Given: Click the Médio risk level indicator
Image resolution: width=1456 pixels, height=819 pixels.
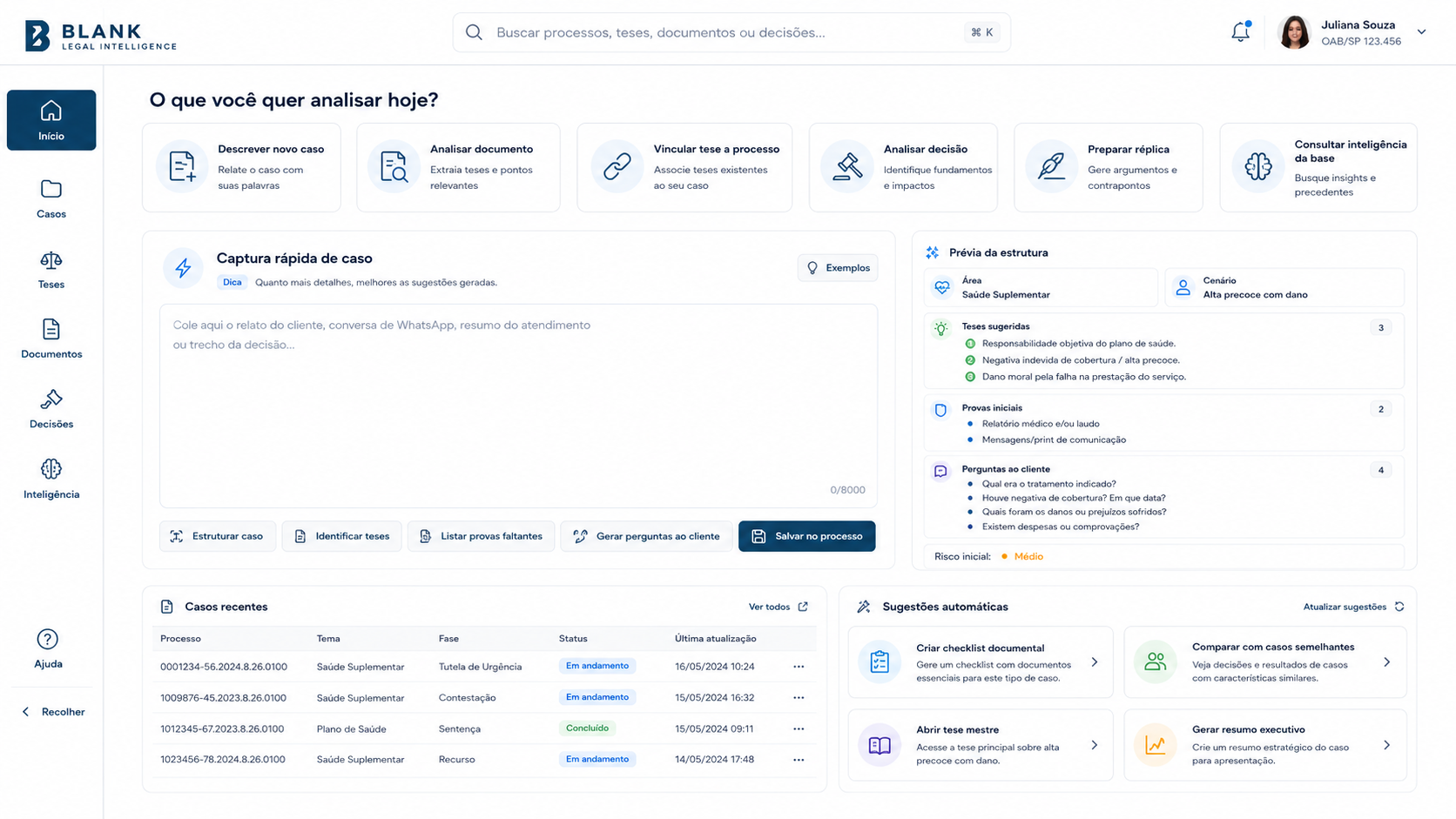Looking at the screenshot, I should (x=1022, y=556).
